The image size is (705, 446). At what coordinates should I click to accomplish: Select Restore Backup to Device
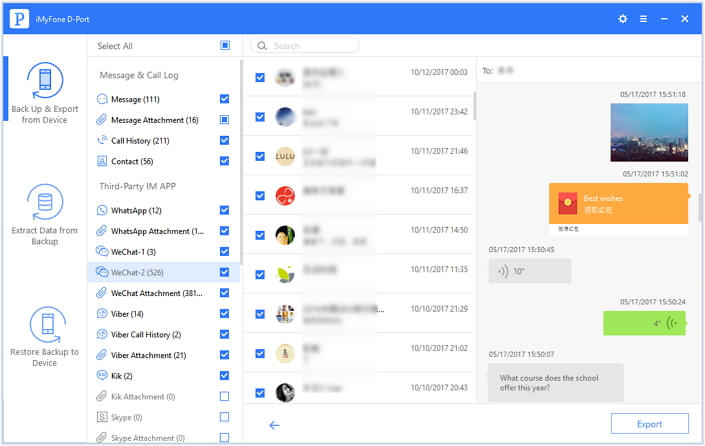click(x=45, y=336)
